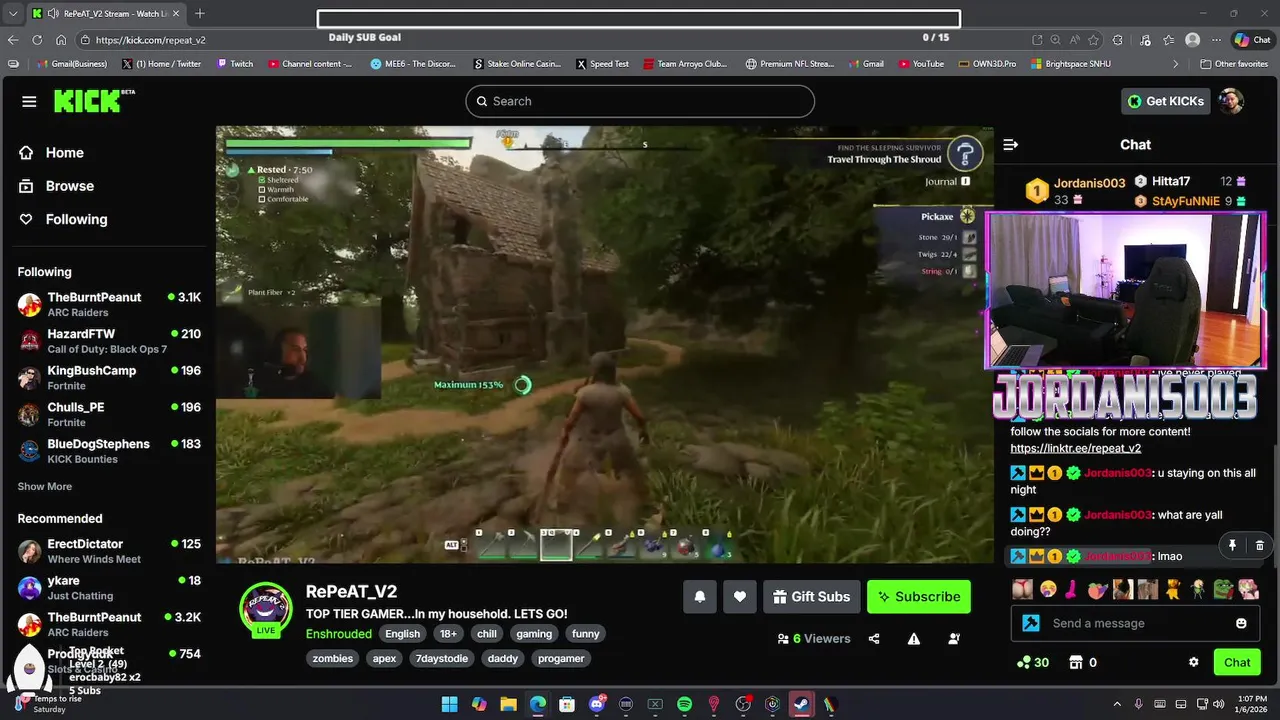The height and width of the screenshot is (720, 1280).
Task: Click the notification bell button
Action: point(700,597)
